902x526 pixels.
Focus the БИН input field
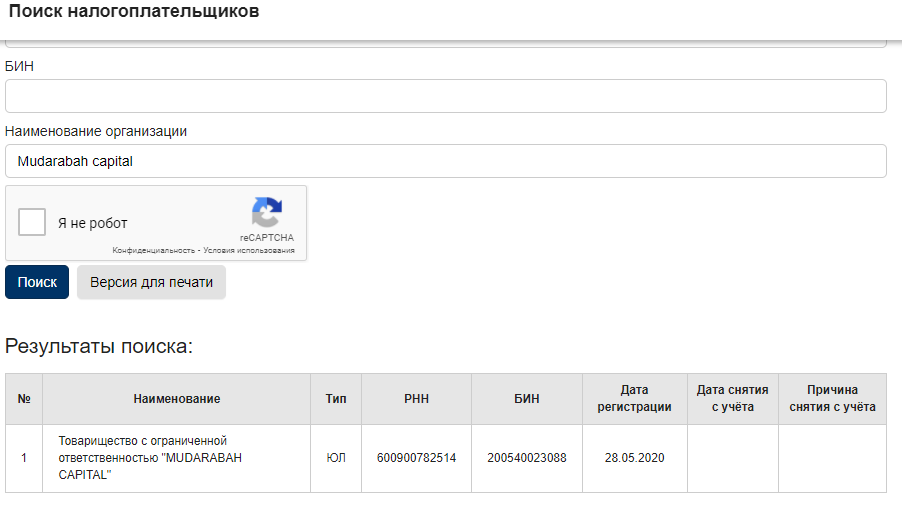[445, 96]
